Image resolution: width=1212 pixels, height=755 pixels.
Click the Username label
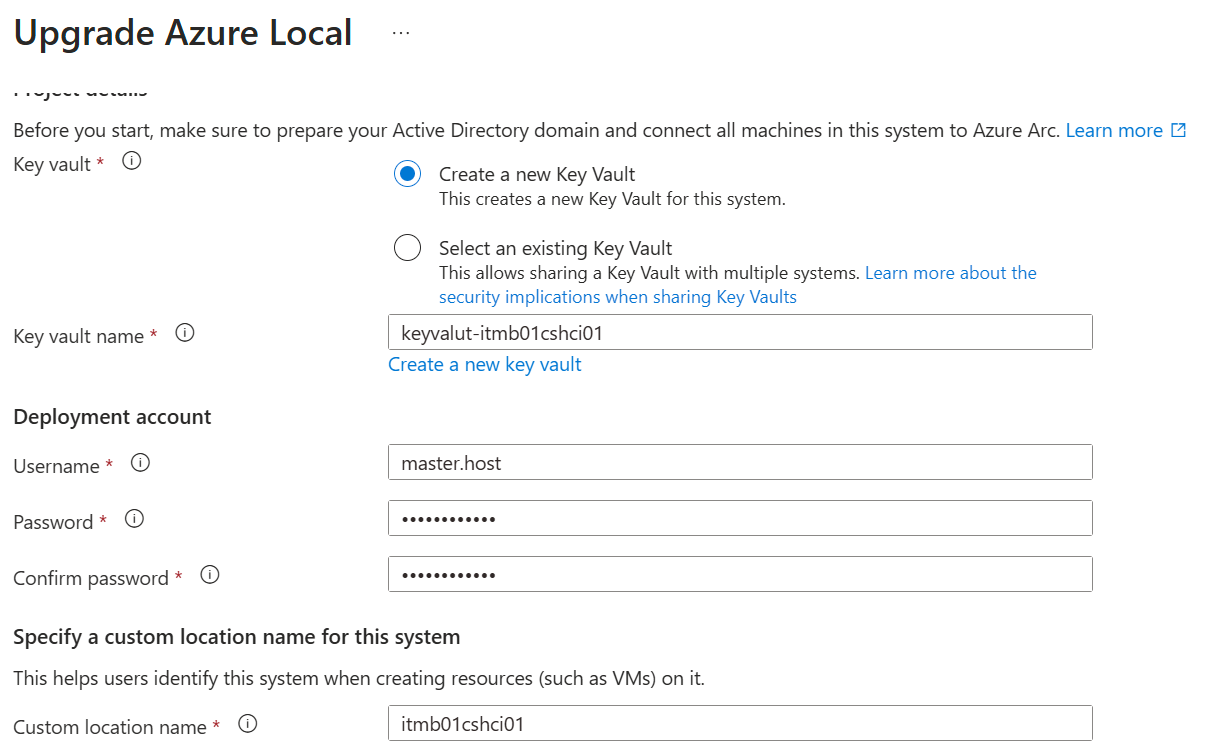coord(57,466)
